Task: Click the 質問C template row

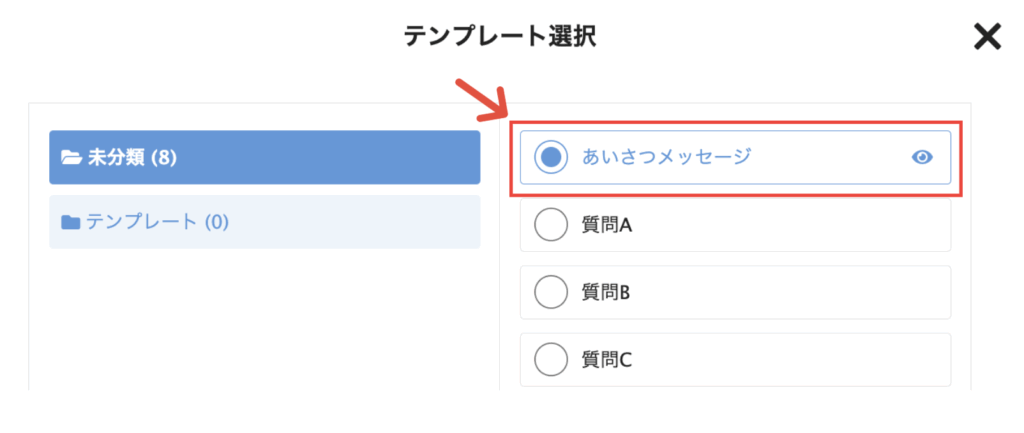Action: [x=735, y=360]
